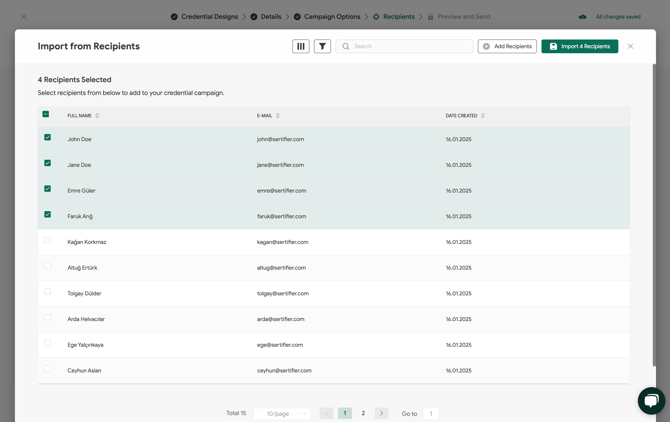Click the Go to page number field

[431, 413]
